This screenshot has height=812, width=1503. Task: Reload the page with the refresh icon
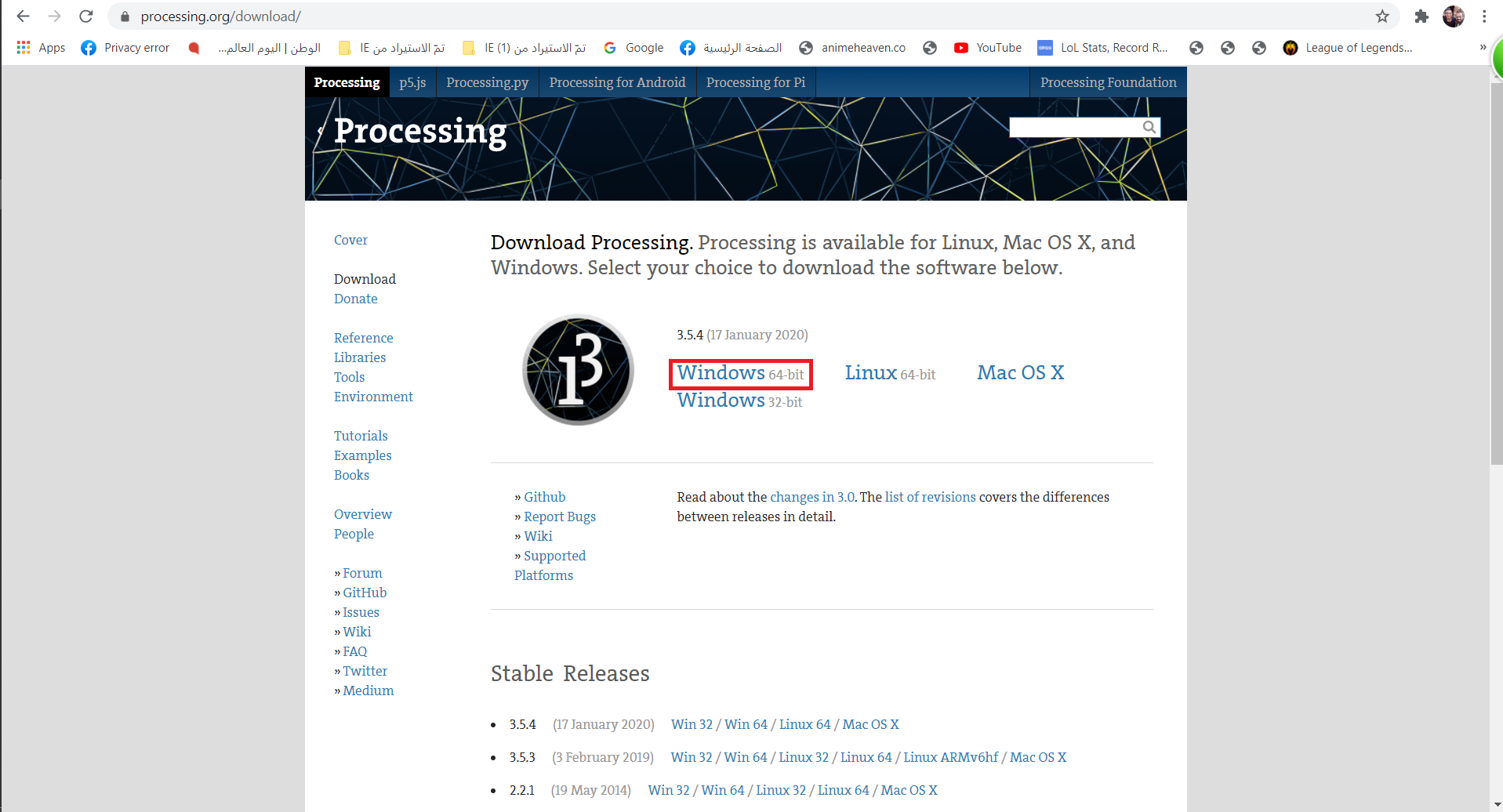pyautogui.click(x=86, y=16)
